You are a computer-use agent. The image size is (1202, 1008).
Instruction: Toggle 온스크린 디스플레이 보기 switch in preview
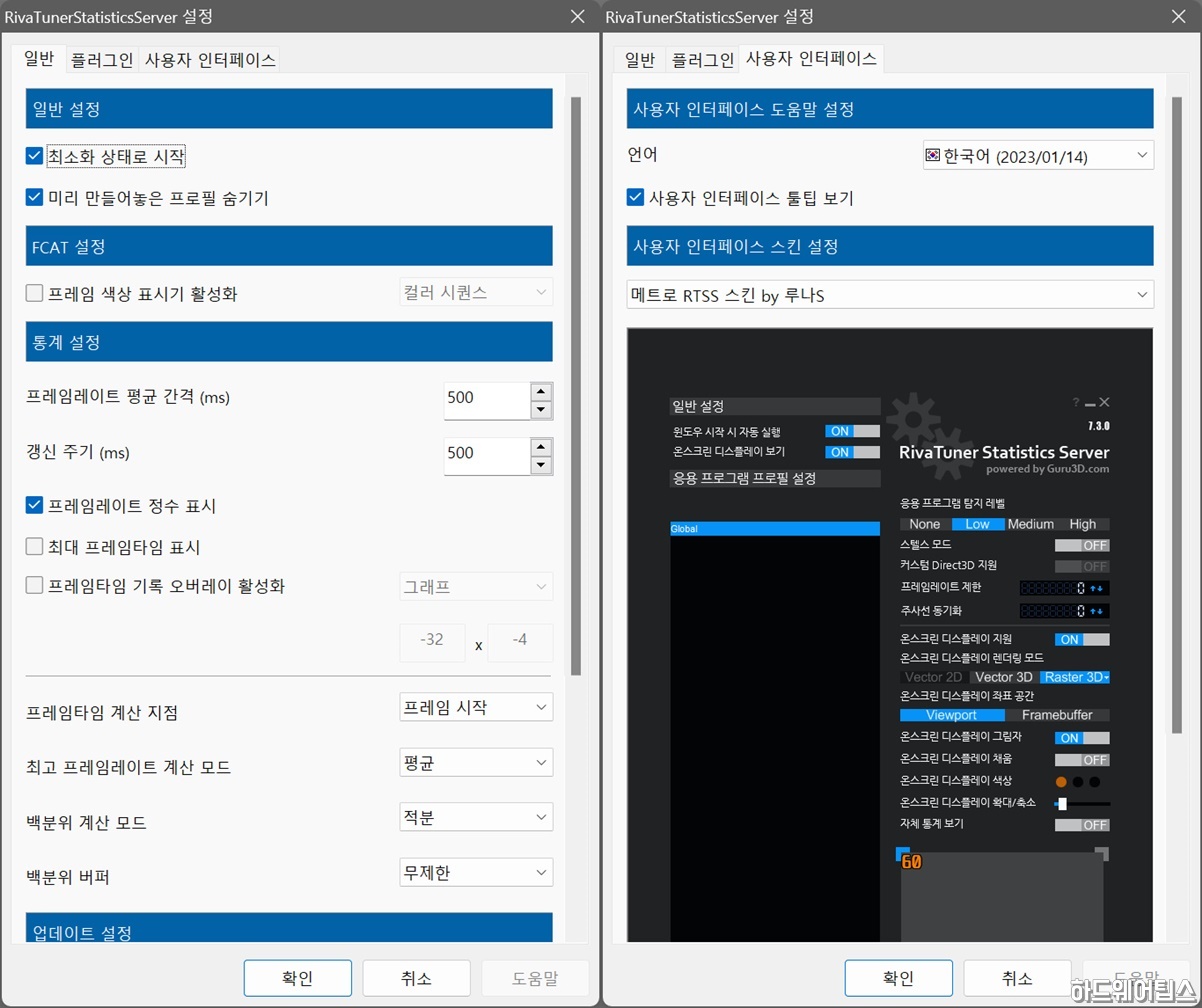(852, 452)
